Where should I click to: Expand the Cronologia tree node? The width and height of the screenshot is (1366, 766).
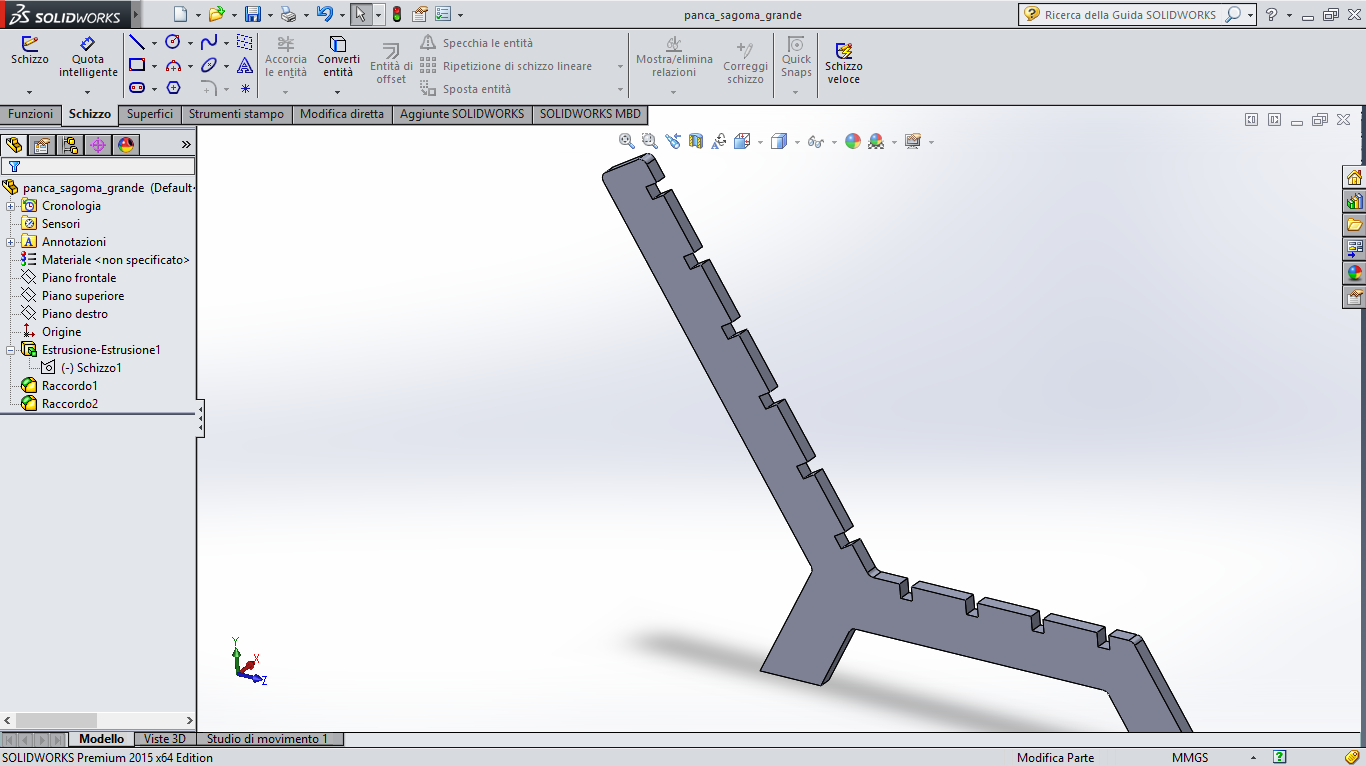coord(11,206)
